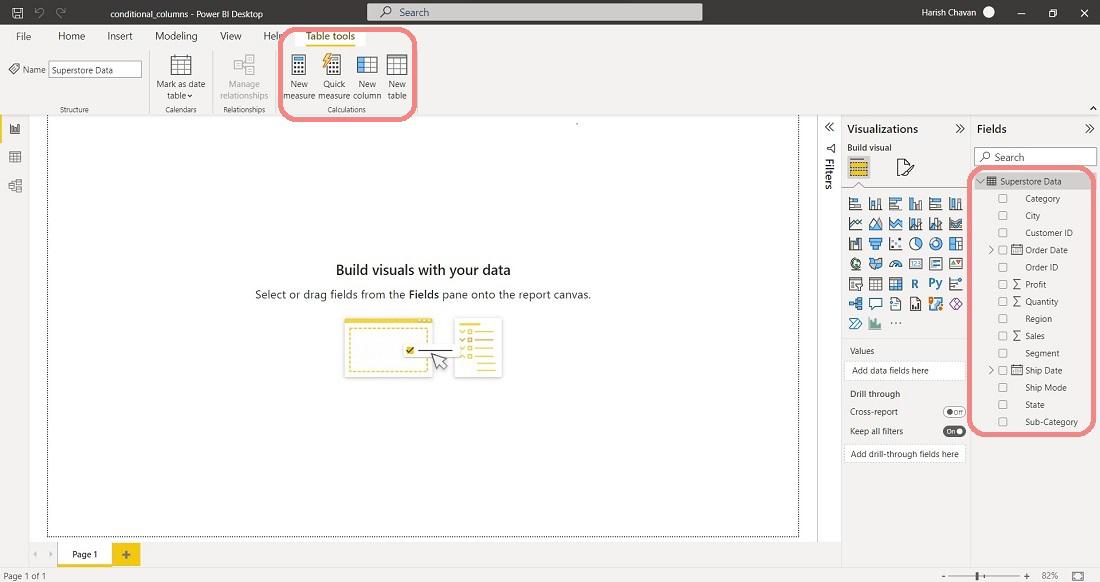Click the zoom in plus button
Image resolution: width=1100 pixels, height=582 pixels.
coord(1026,576)
